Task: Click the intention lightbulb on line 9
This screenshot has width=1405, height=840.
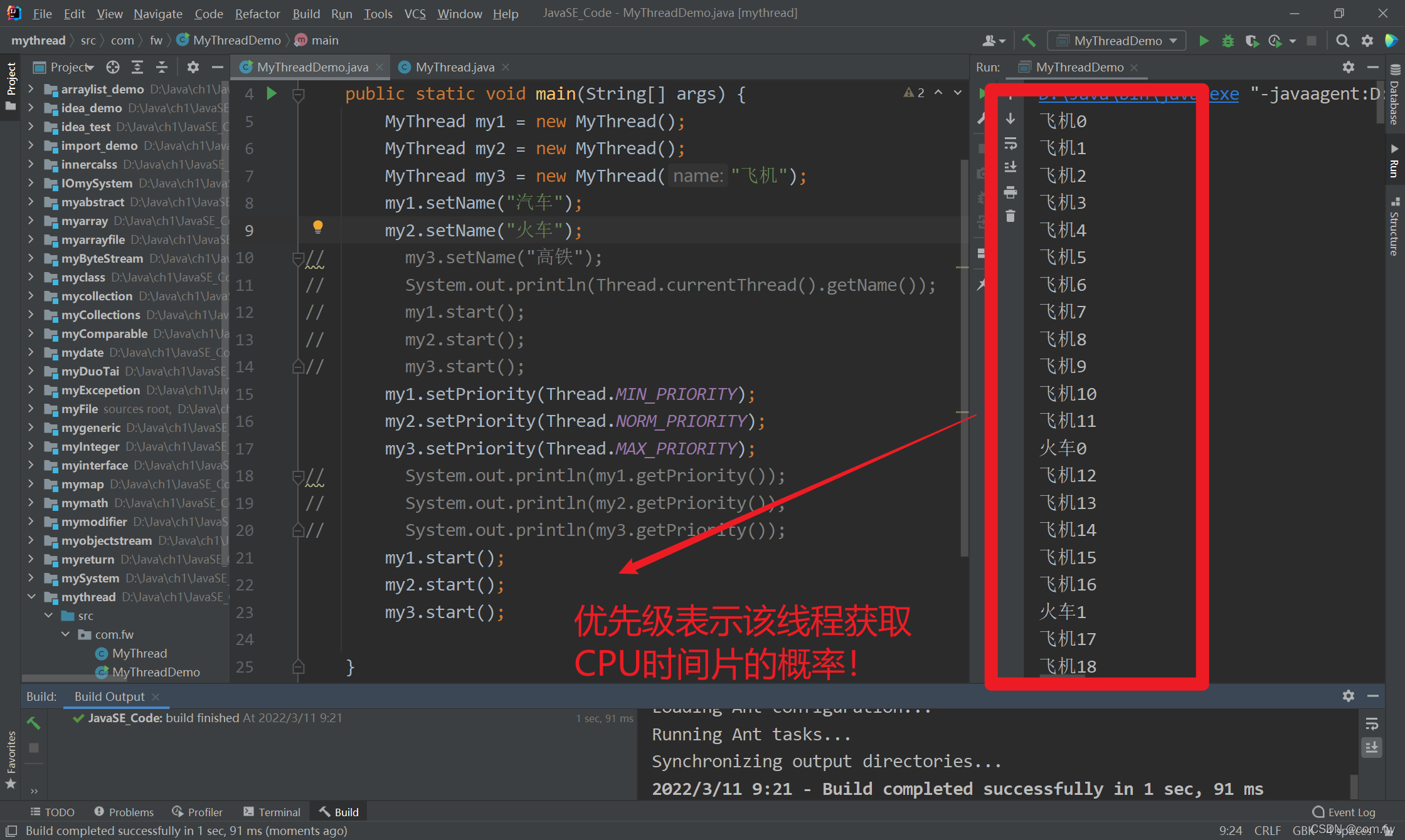Action: tap(318, 227)
